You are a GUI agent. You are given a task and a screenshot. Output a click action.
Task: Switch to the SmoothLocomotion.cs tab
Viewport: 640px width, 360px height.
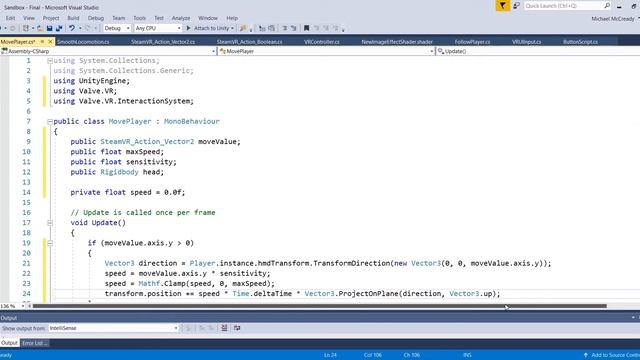(x=83, y=42)
